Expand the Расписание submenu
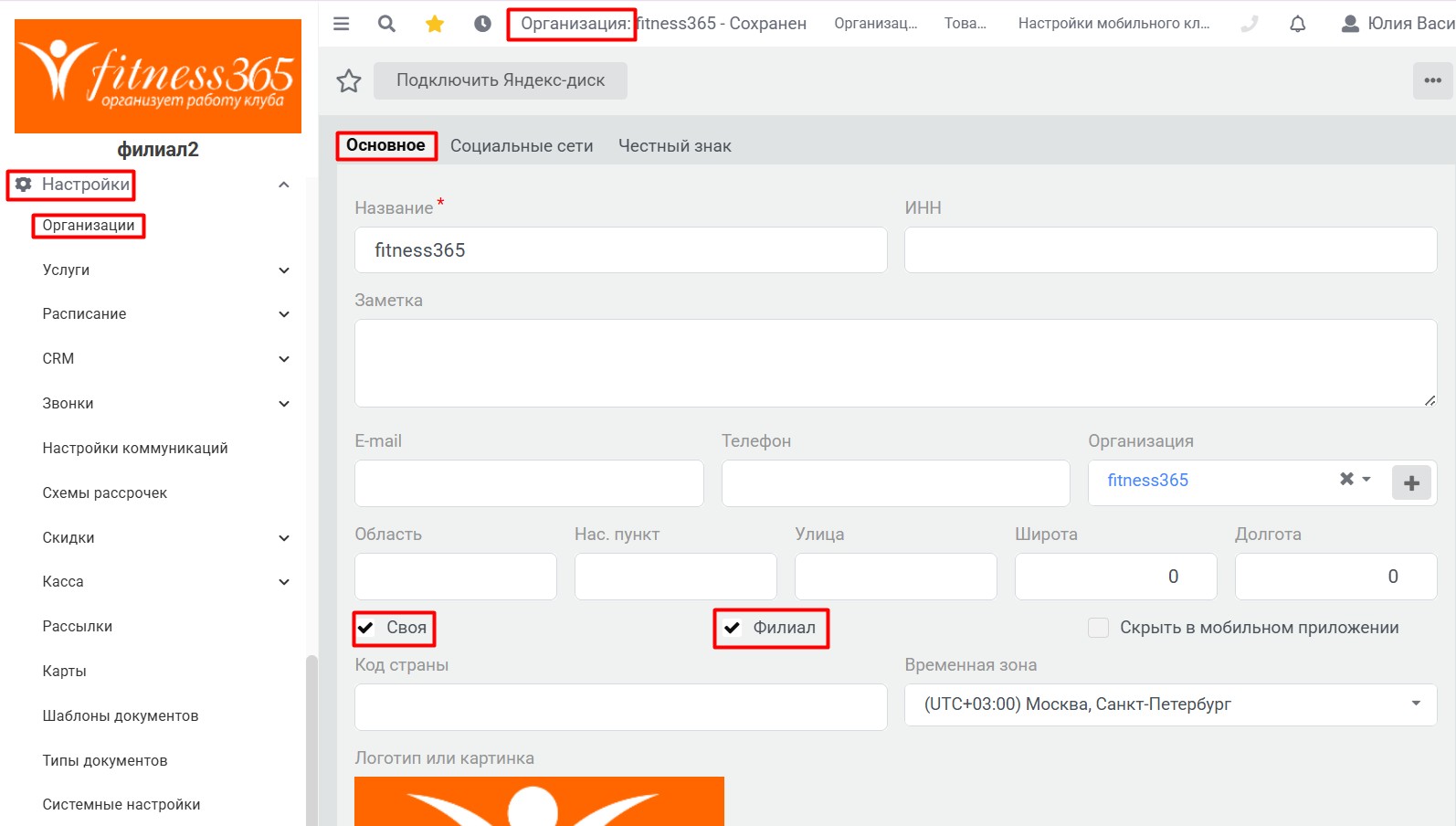 [284, 314]
